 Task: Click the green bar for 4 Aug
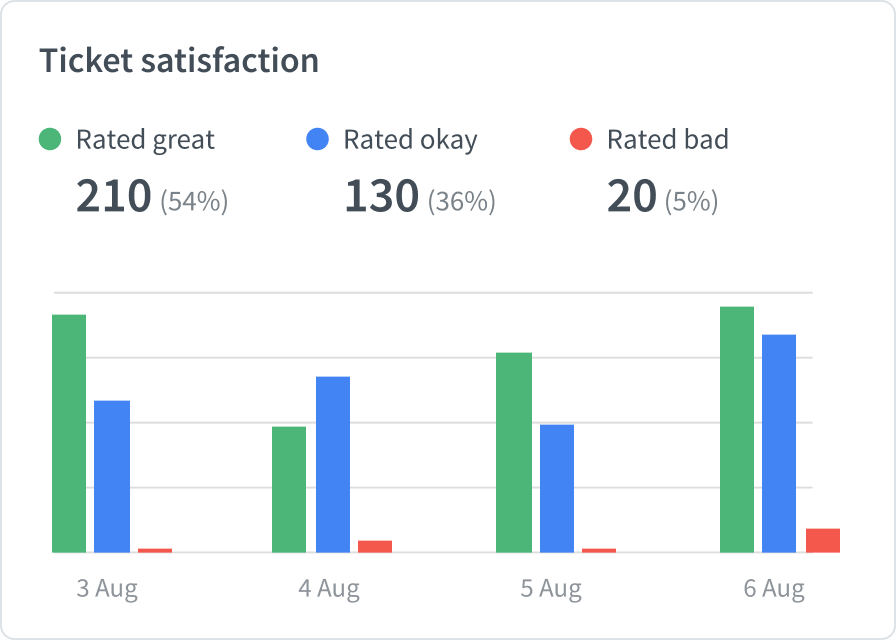pyautogui.click(x=289, y=489)
